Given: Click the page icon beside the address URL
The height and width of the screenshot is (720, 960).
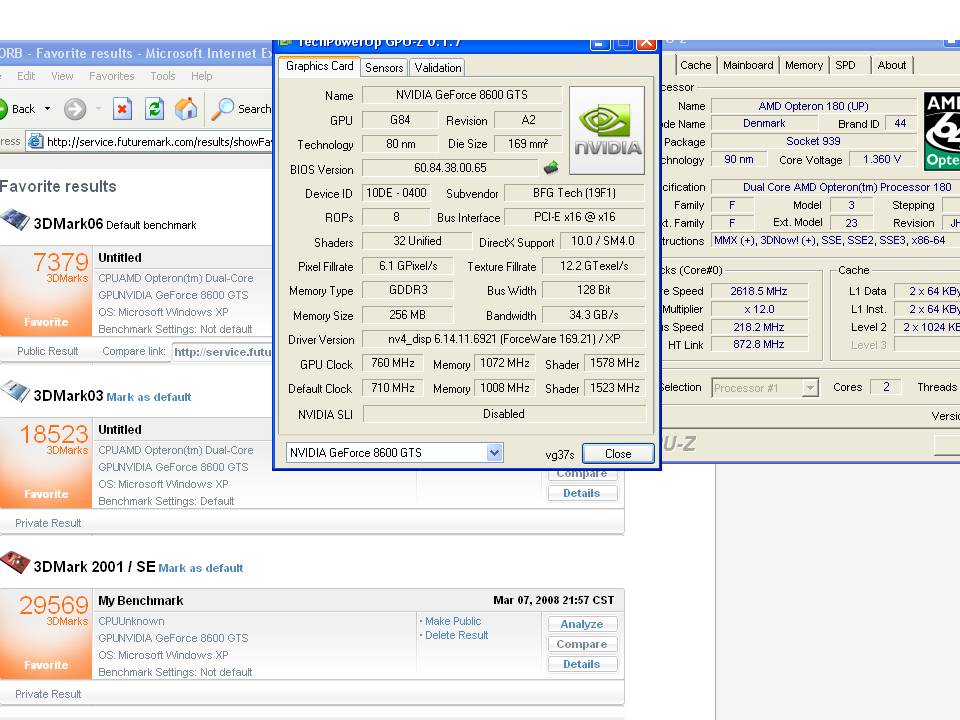Looking at the screenshot, I should (36, 141).
